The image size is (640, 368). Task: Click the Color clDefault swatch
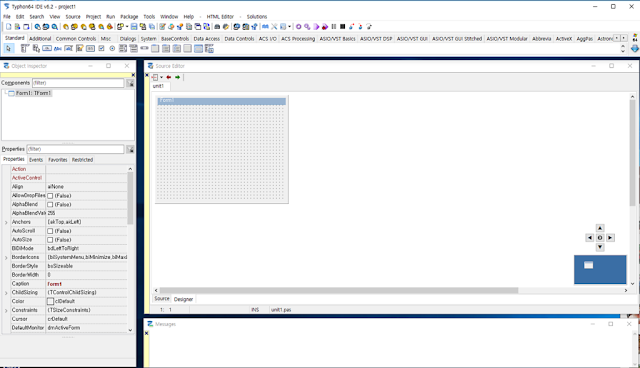pos(50,301)
